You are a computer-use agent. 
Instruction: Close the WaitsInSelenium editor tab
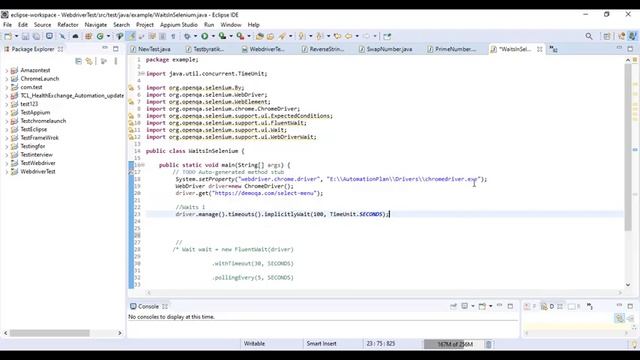point(540,49)
